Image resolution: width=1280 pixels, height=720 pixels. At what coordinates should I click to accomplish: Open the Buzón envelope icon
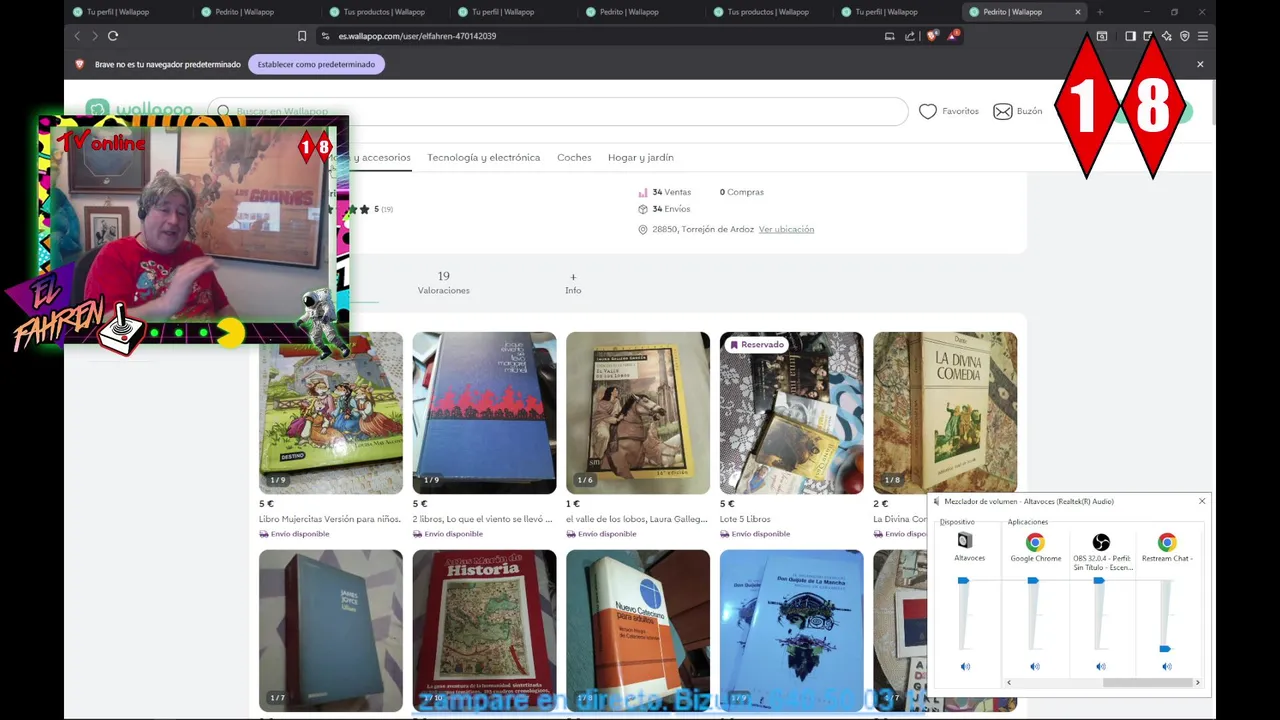(1002, 111)
